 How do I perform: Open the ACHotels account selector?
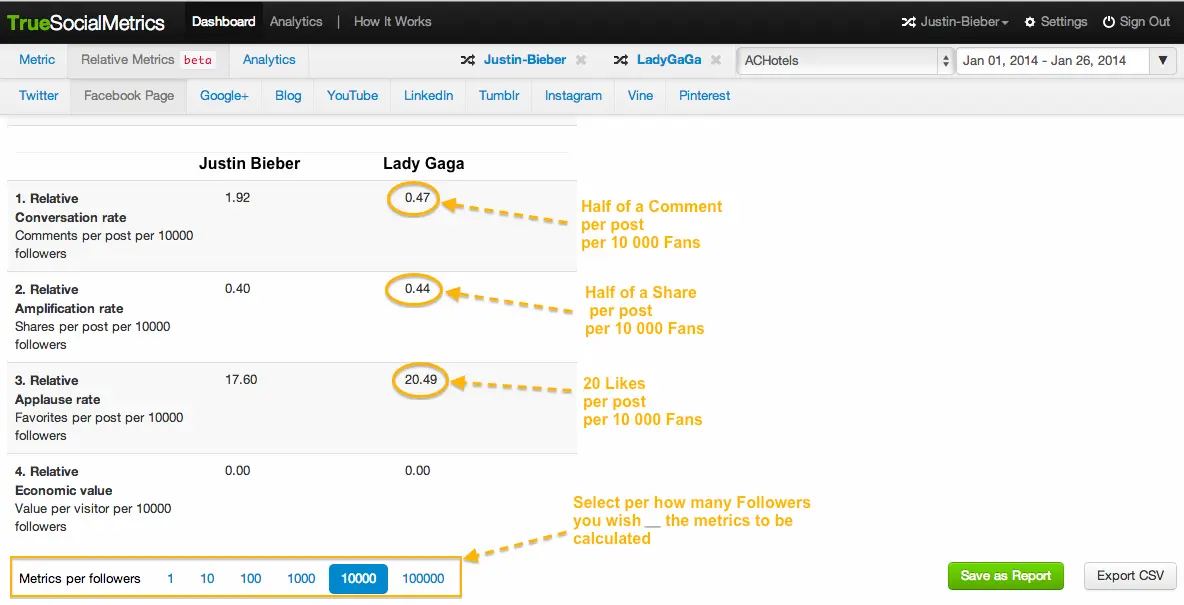(845, 61)
